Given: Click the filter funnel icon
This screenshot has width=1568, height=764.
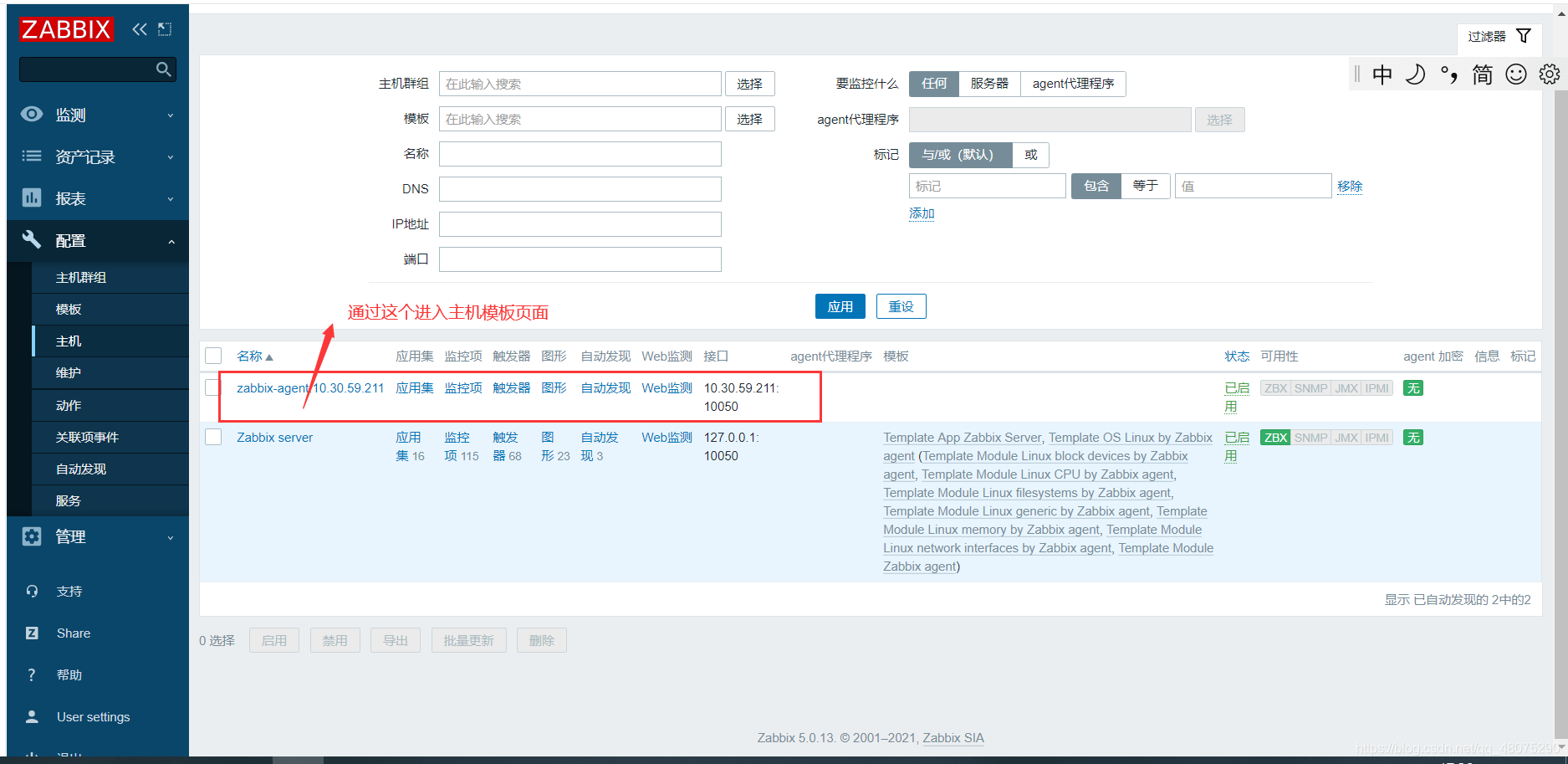Looking at the screenshot, I should click(x=1524, y=36).
